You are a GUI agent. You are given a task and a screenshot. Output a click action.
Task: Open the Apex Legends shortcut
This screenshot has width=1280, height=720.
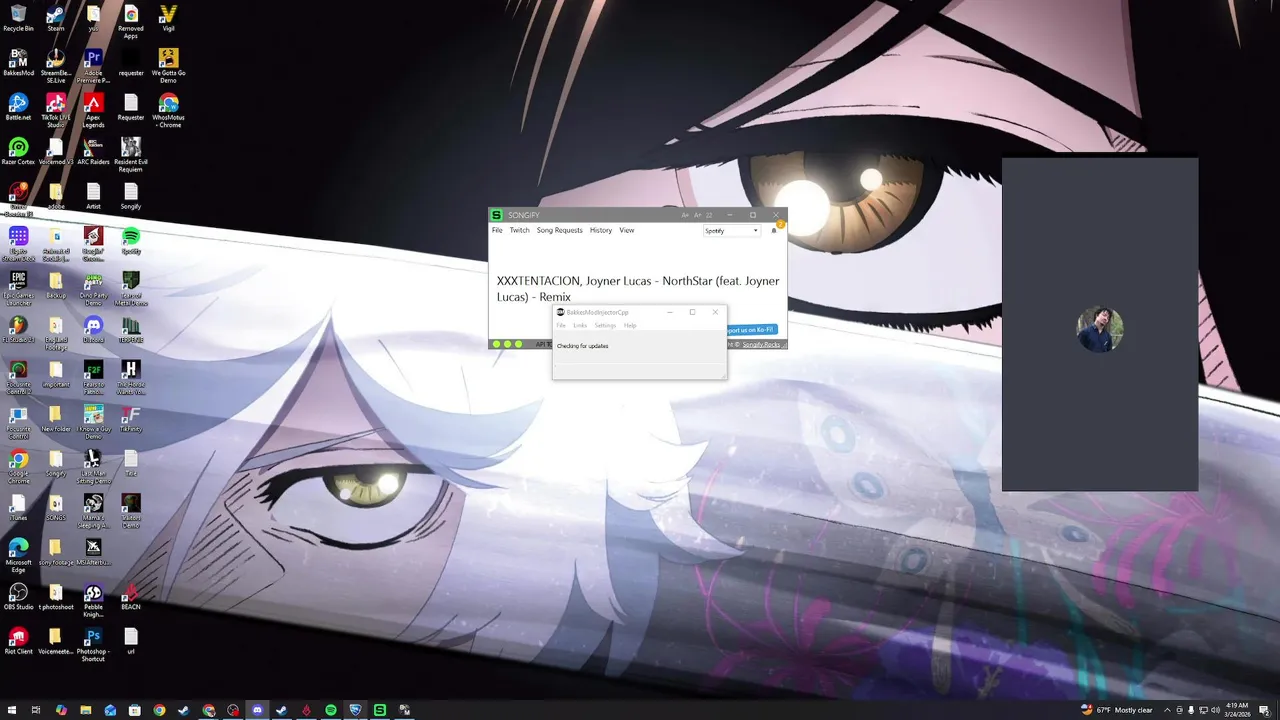pyautogui.click(x=93, y=110)
